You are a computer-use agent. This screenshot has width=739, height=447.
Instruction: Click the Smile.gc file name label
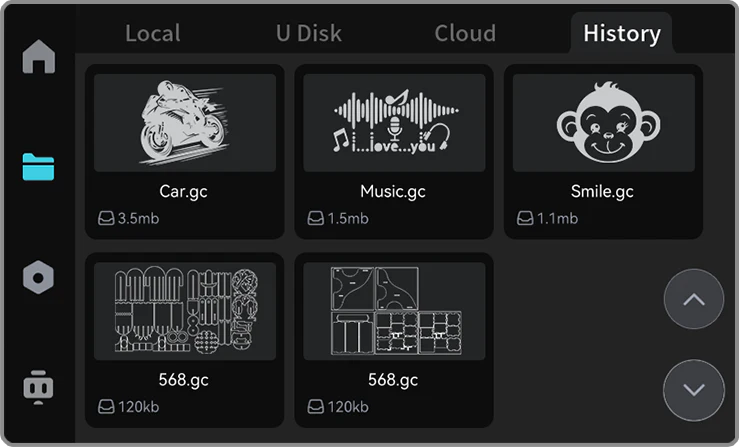[x=602, y=191]
